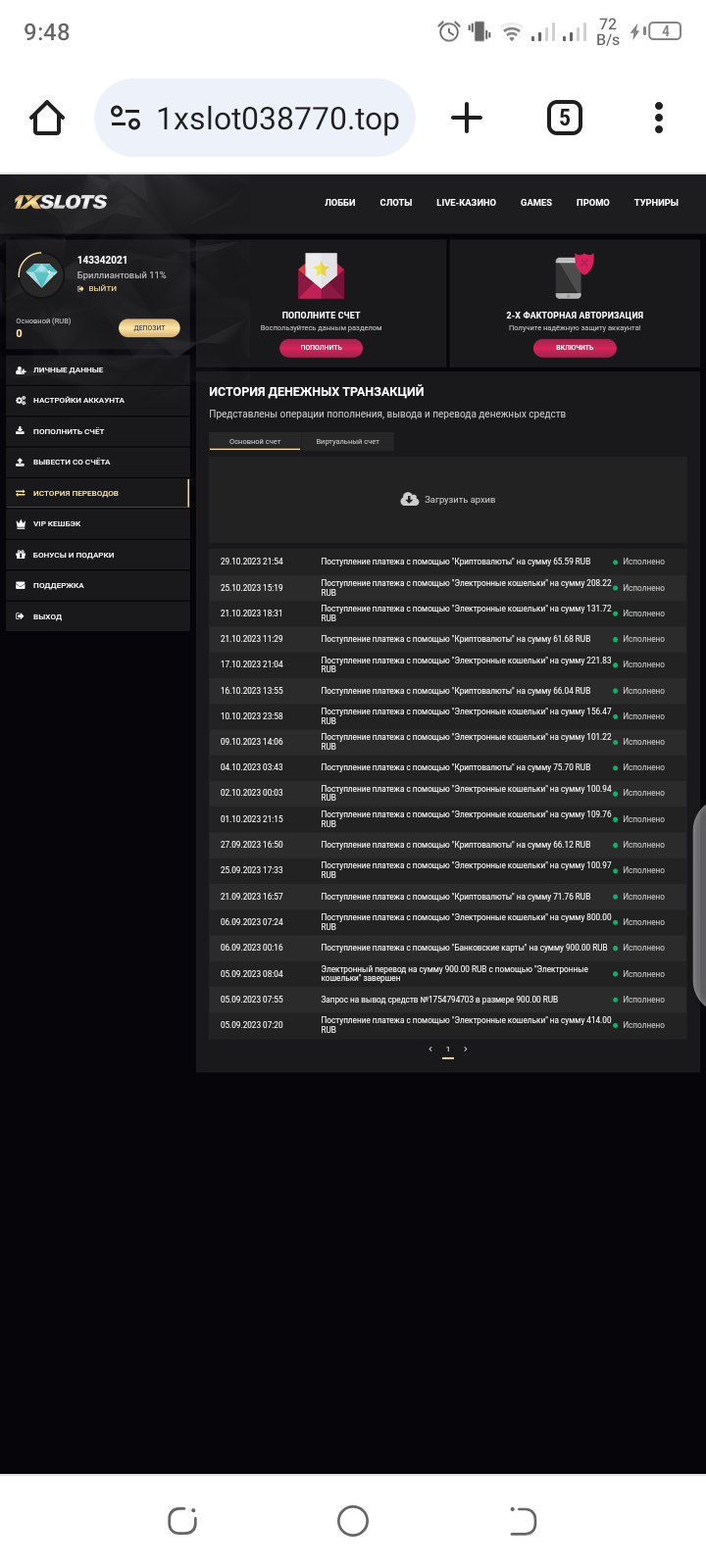Tap the Android back button
Viewport: 706px width, 1568px height.
pyautogui.click(x=523, y=1521)
